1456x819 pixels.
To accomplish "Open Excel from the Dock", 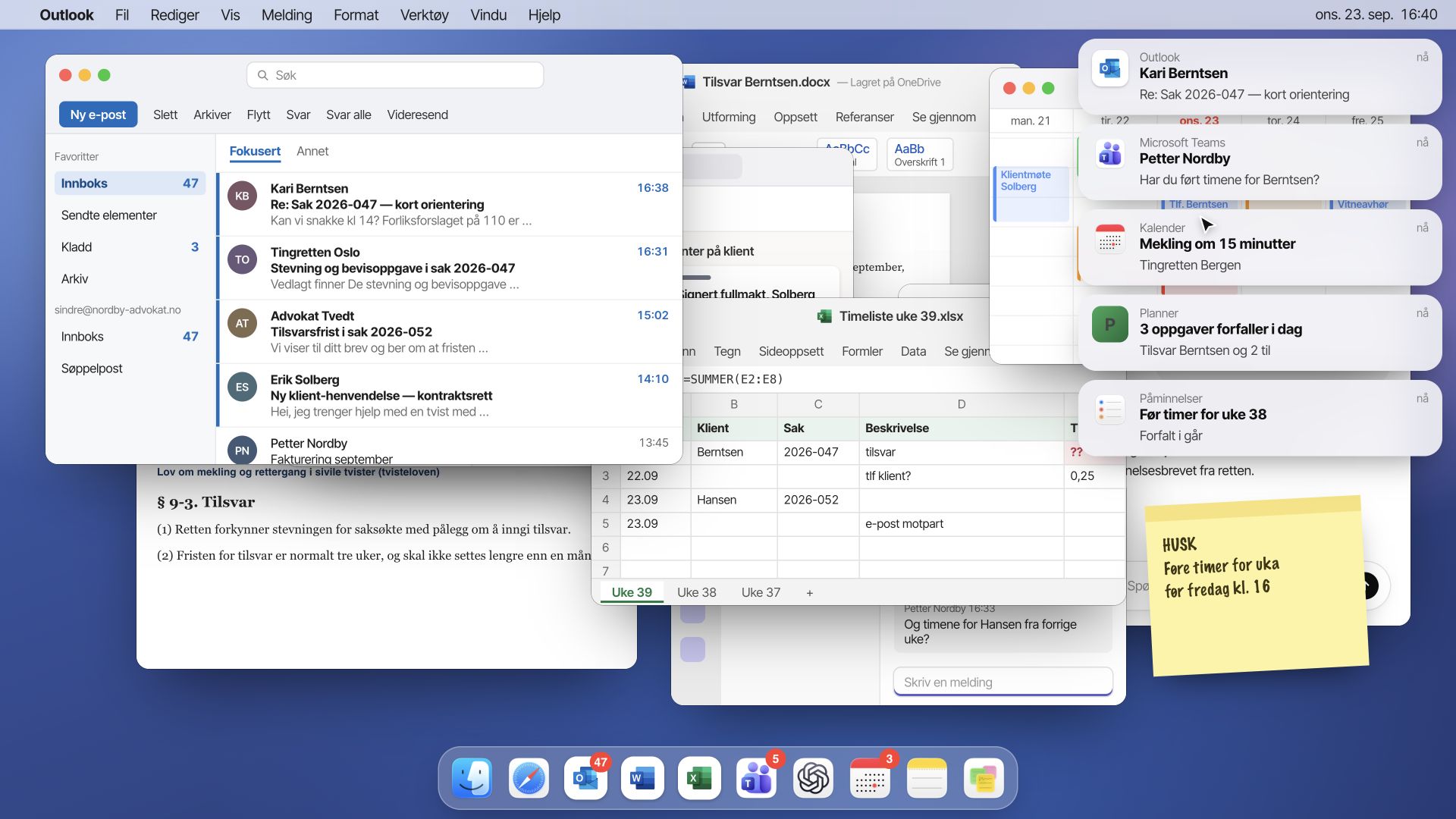I will click(x=699, y=778).
